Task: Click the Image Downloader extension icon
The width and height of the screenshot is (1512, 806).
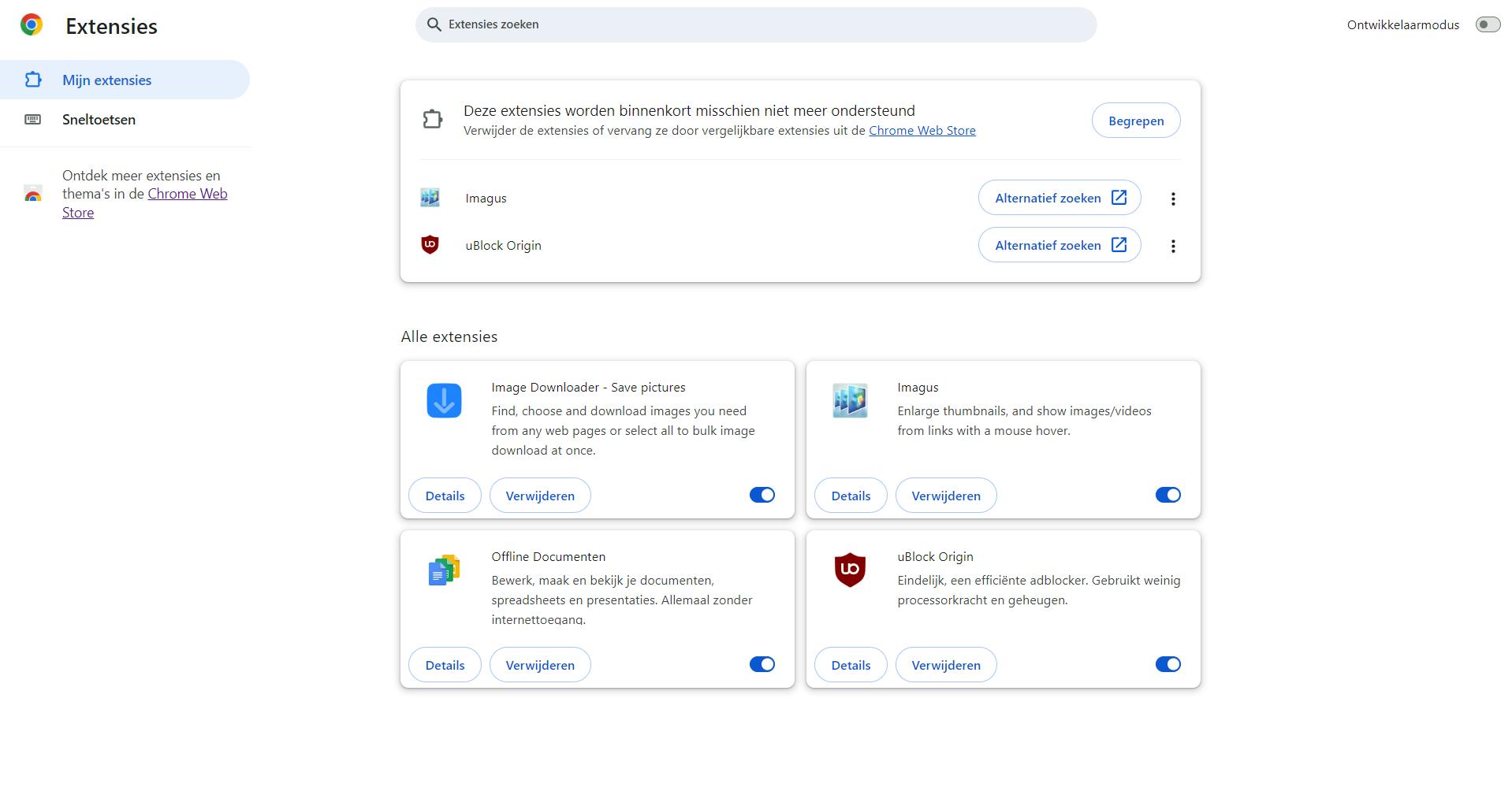Action: tap(444, 400)
